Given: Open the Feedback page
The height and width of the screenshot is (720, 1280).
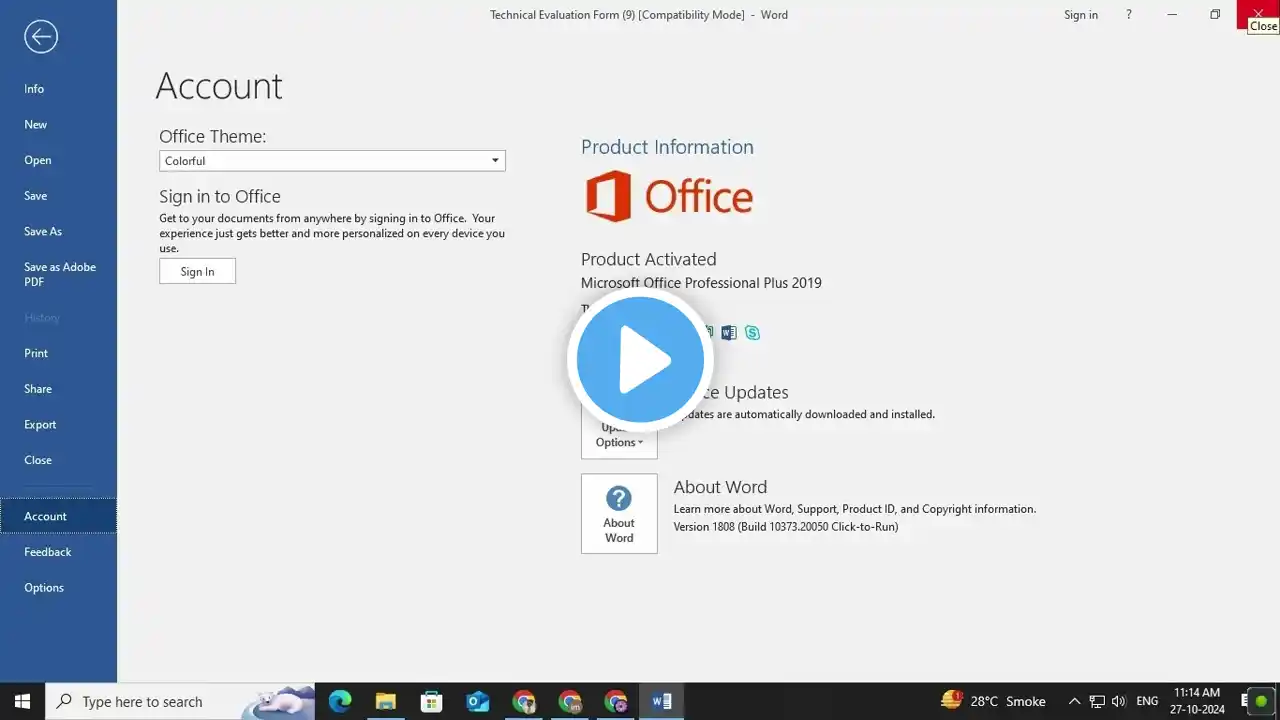Looking at the screenshot, I should click(x=48, y=552).
